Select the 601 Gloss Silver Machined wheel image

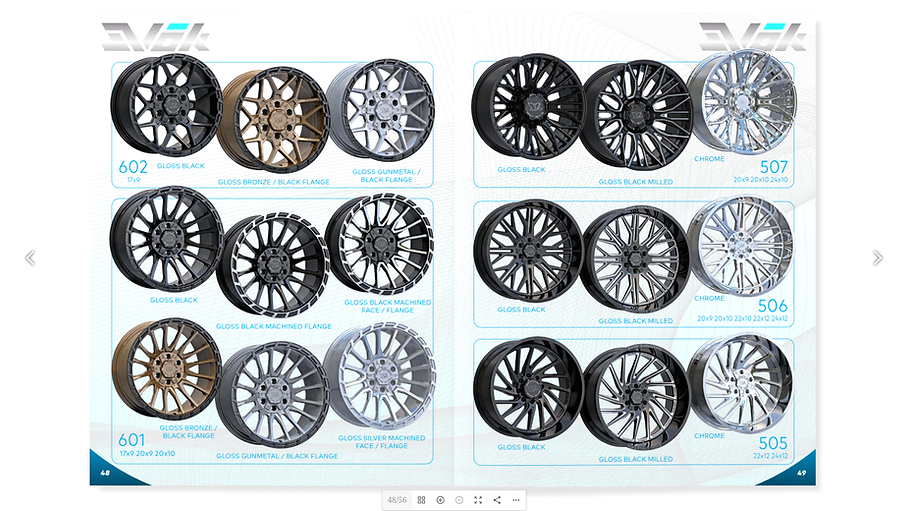click(x=380, y=376)
